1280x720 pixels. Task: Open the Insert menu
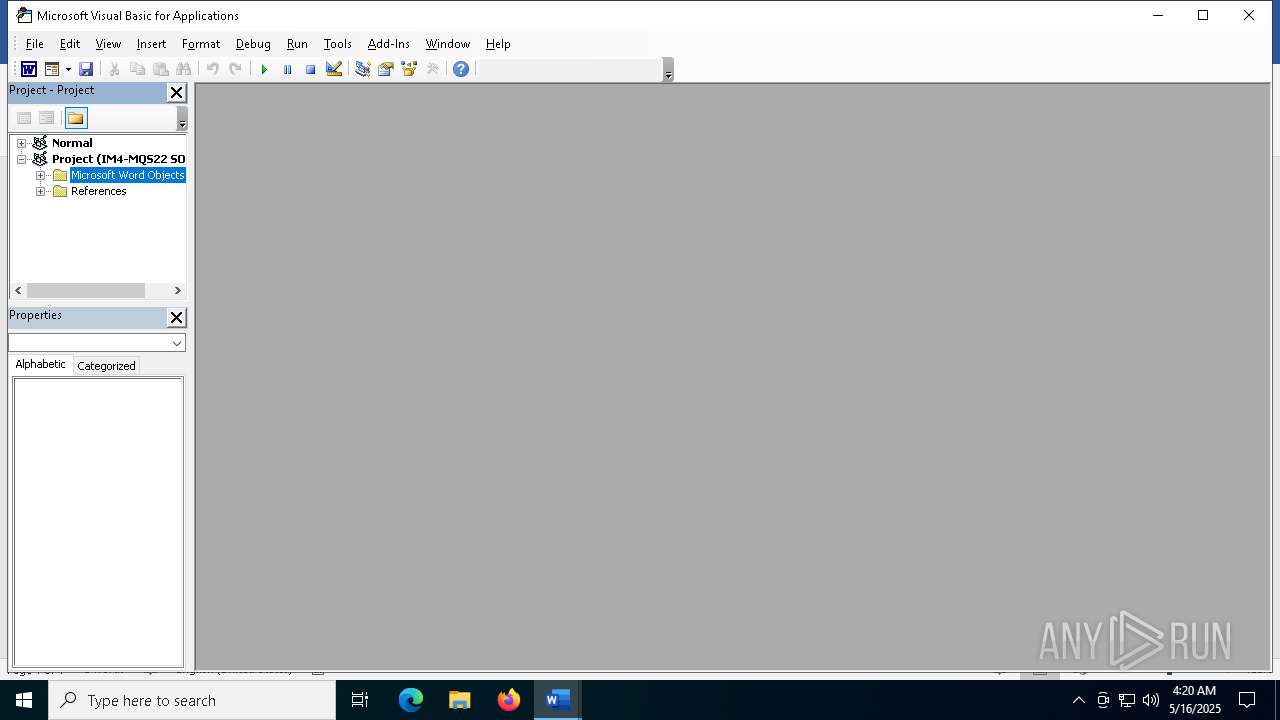pos(151,44)
